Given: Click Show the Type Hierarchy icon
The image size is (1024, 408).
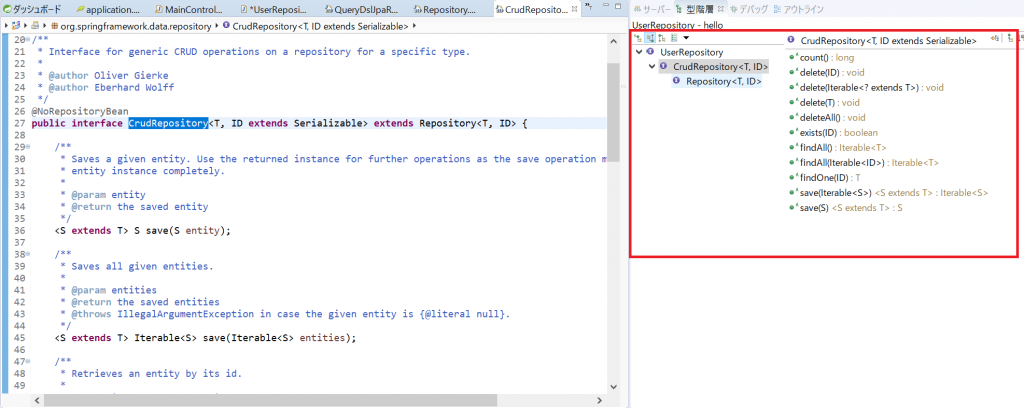Looking at the screenshot, I should click(x=637, y=37).
